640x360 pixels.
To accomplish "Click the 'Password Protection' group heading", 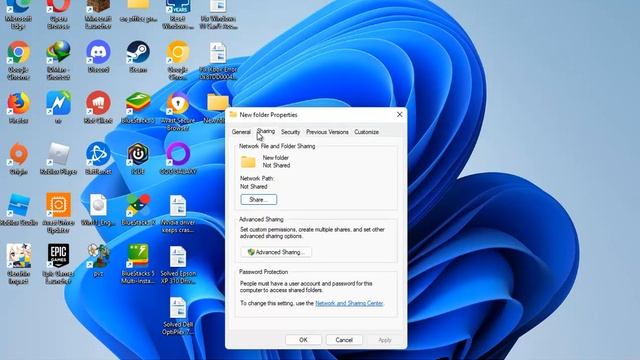I will (263, 272).
